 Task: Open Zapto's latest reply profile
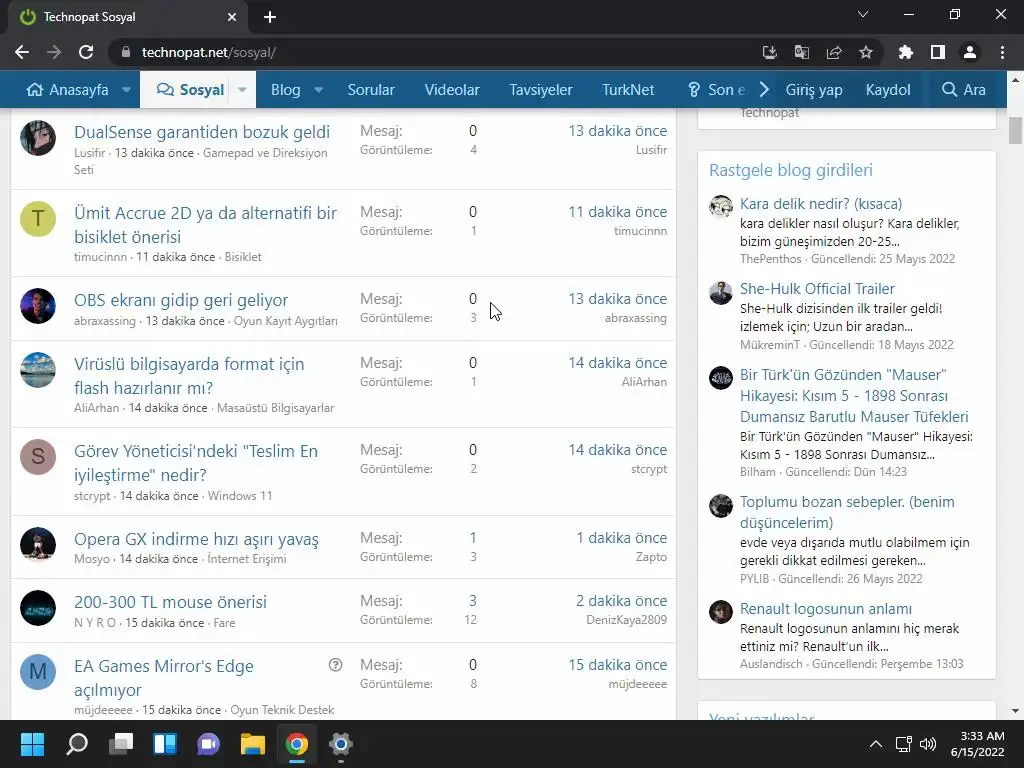[x=651, y=557]
